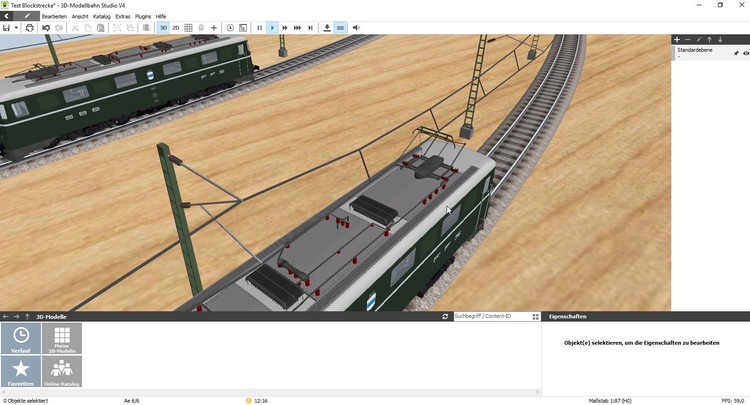
Task: Switch to 2D view mode
Action: pos(176,28)
